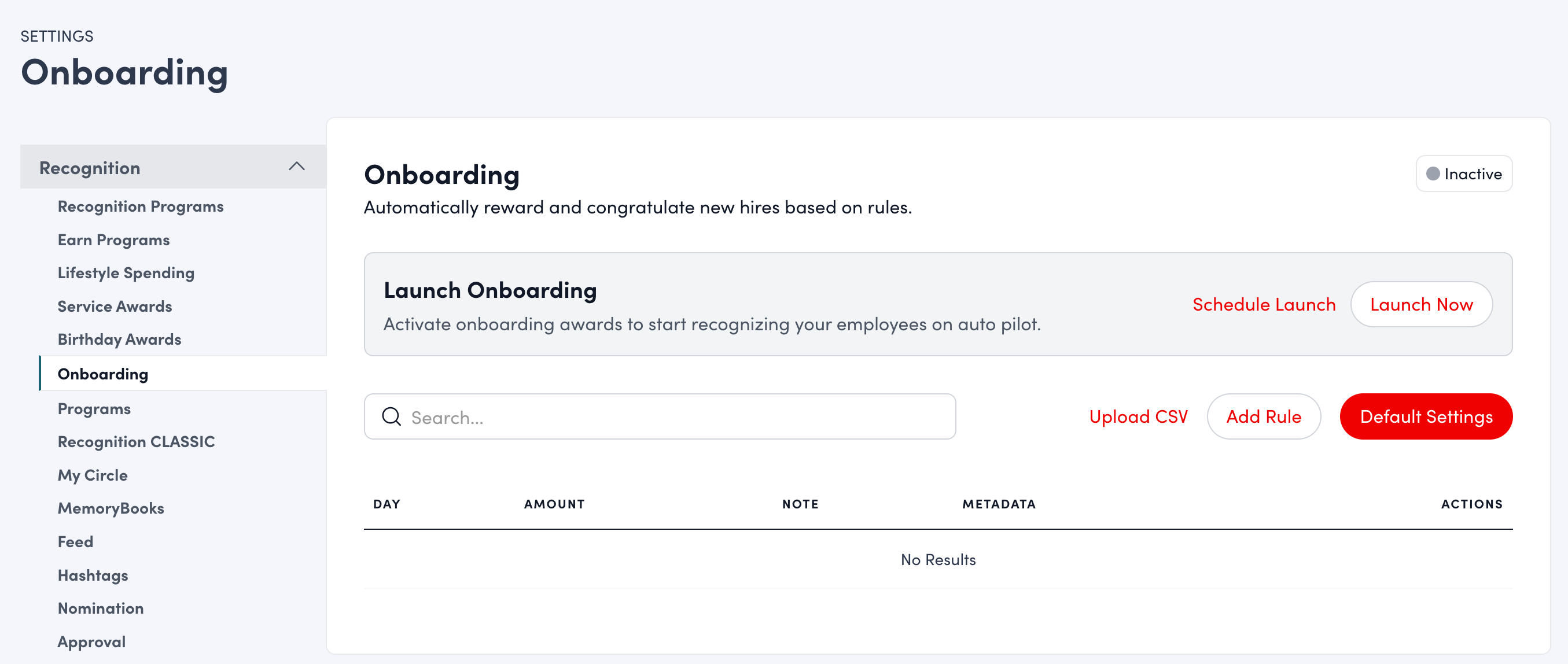The image size is (1568, 664).
Task: Click the search magnifier icon
Action: click(392, 416)
